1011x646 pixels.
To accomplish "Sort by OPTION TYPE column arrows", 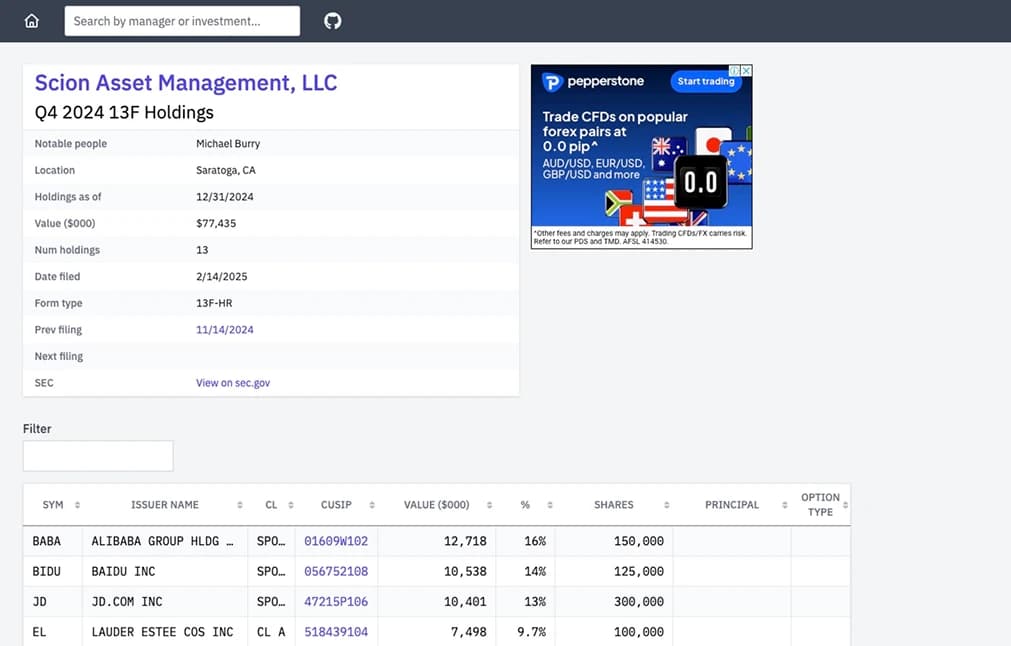I will click(845, 505).
